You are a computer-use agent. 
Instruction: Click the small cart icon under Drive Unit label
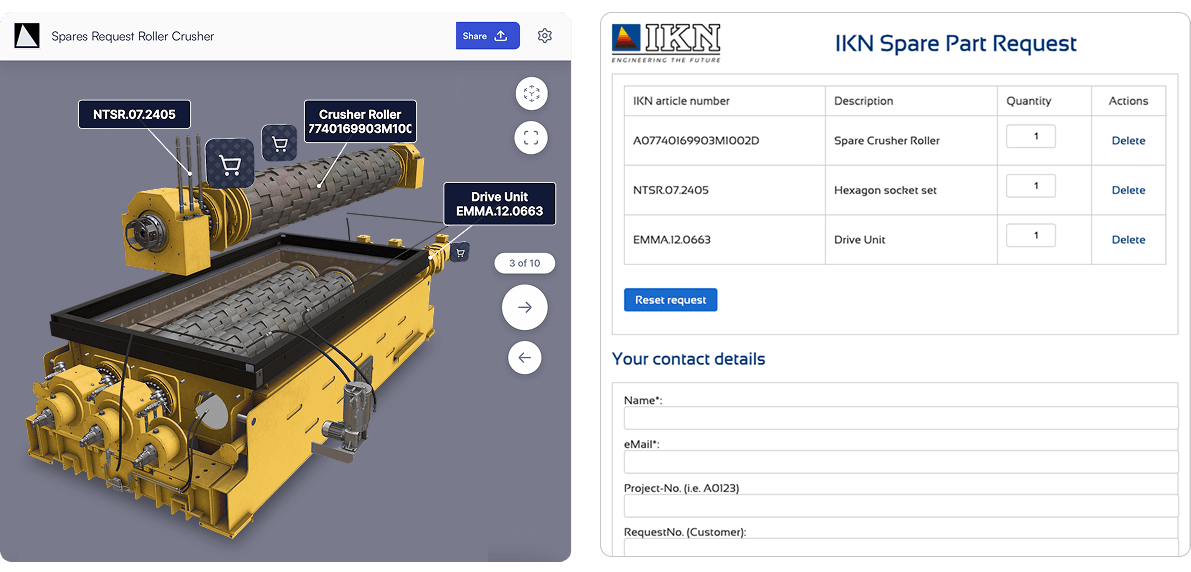tap(460, 253)
